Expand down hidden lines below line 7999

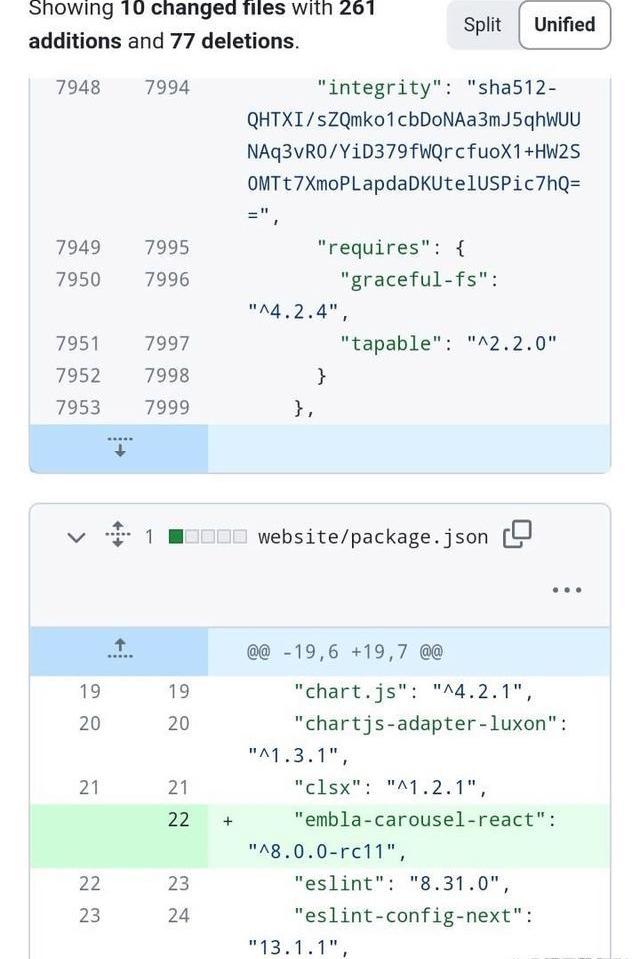120,447
